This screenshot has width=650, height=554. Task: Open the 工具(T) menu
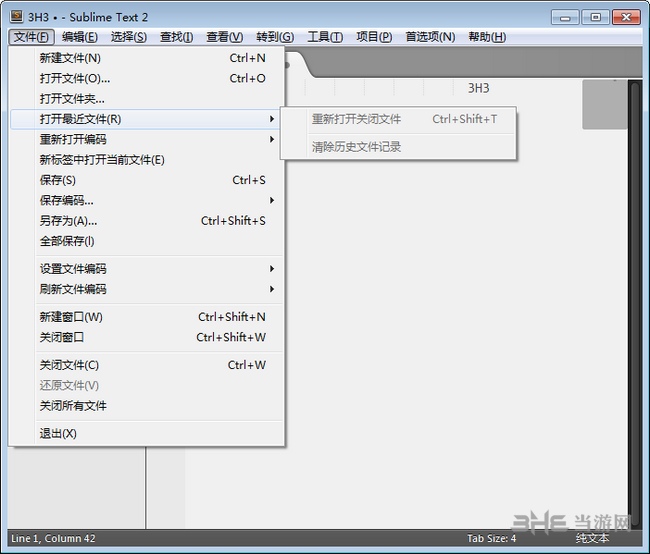pyautogui.click(x=325, y=37)
